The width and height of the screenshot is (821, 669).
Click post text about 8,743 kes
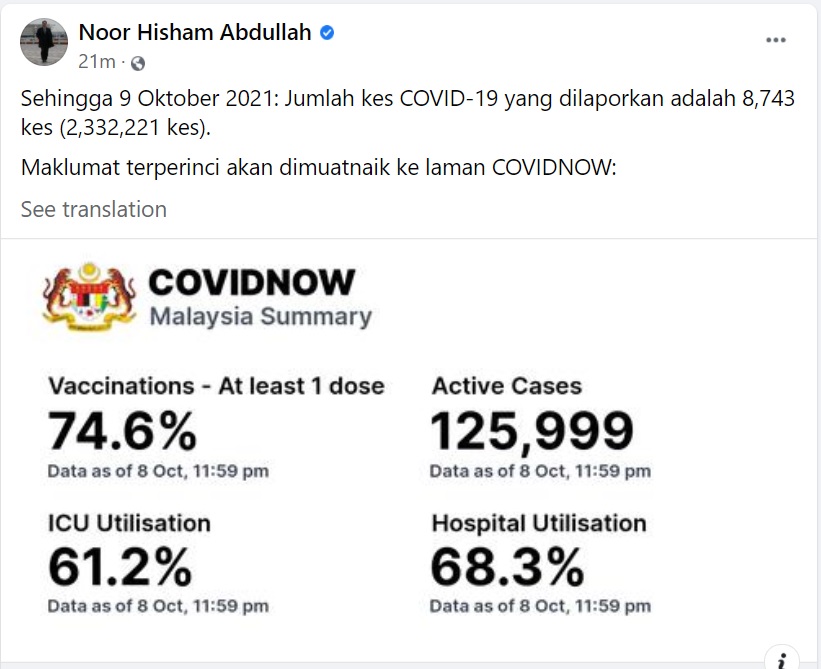[x=408, y=113]
